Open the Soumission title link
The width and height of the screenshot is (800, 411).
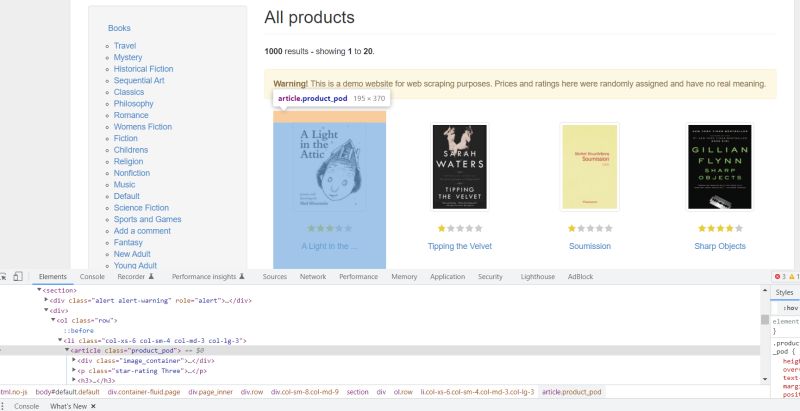point(590,246)
